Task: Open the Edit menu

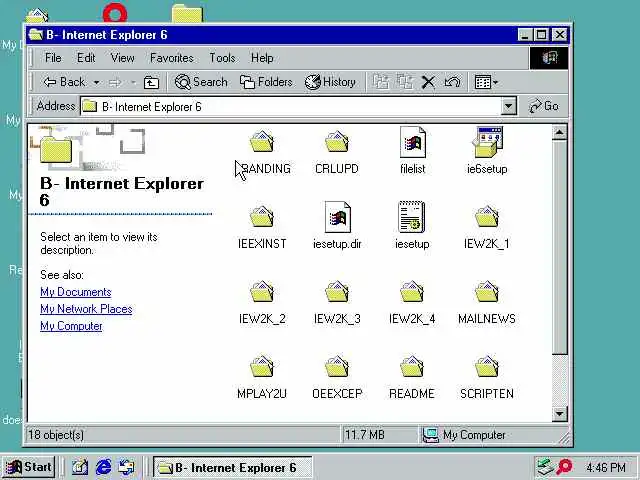Action: (x=86, y=58)
